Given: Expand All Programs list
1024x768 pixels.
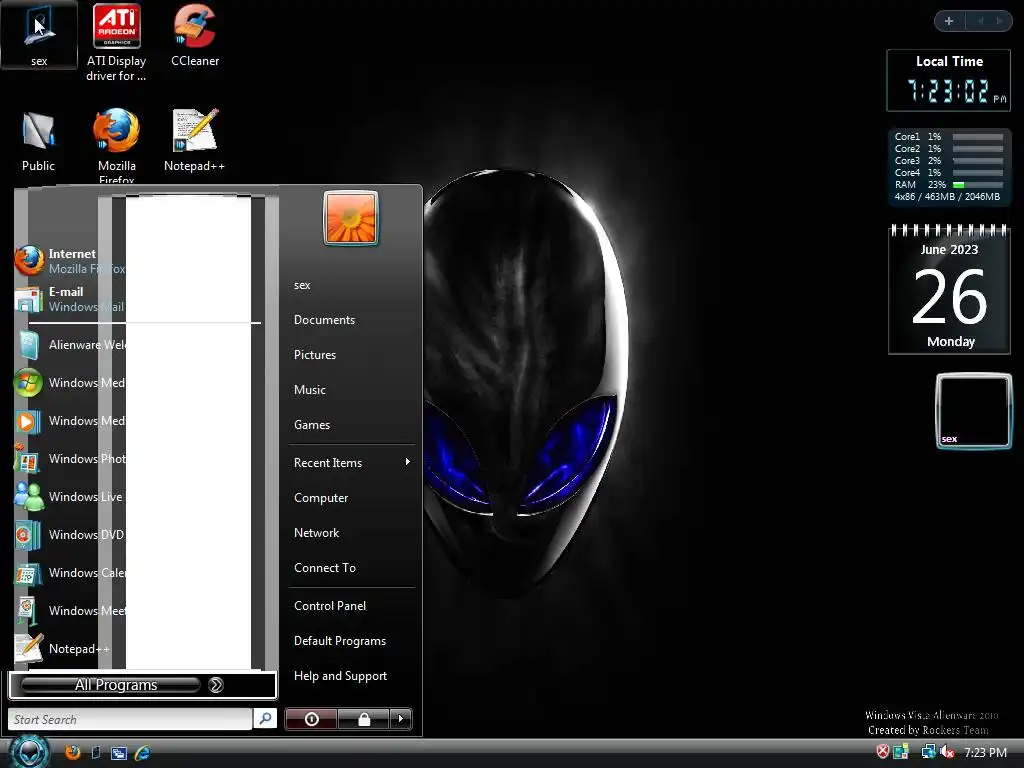Looking at the screenshot, I should (x=142, y=685).
